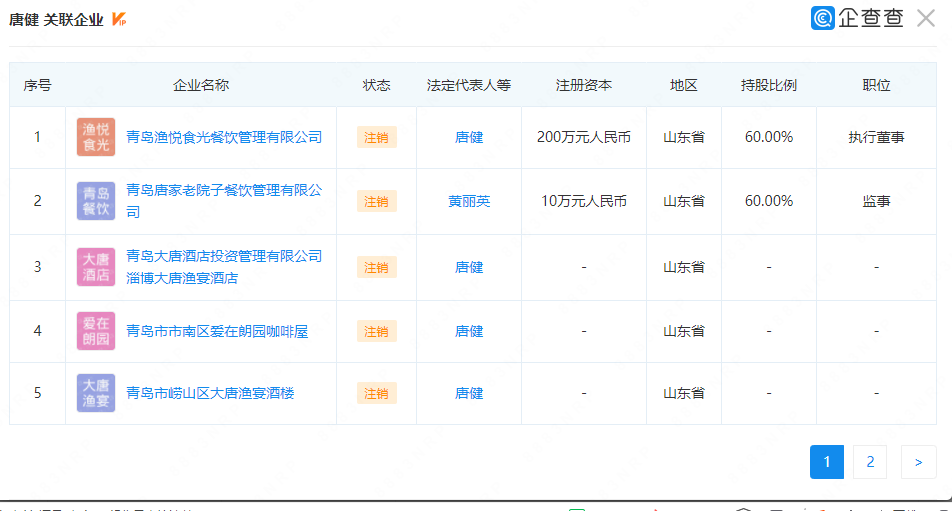Click legal representative 黄丽英 link
The height and width of the screenshot is (511, 952).
[x=469, y=201]
